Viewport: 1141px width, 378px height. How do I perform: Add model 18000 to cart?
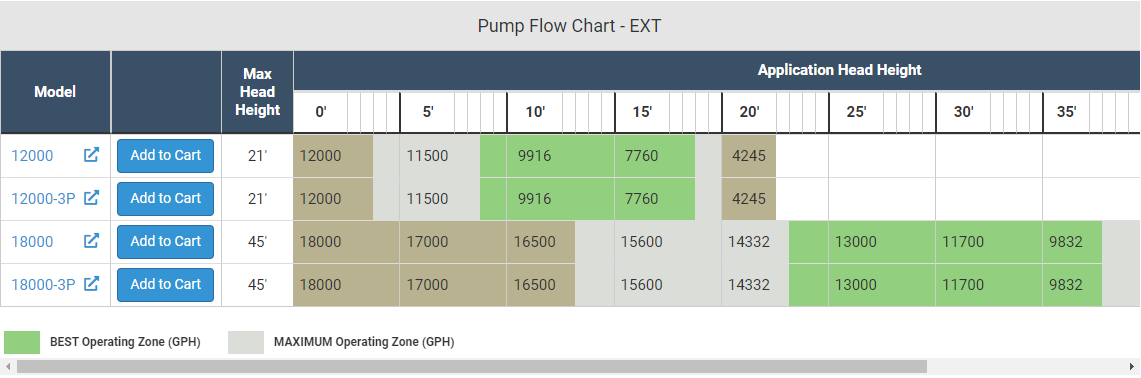coord(165,242)
